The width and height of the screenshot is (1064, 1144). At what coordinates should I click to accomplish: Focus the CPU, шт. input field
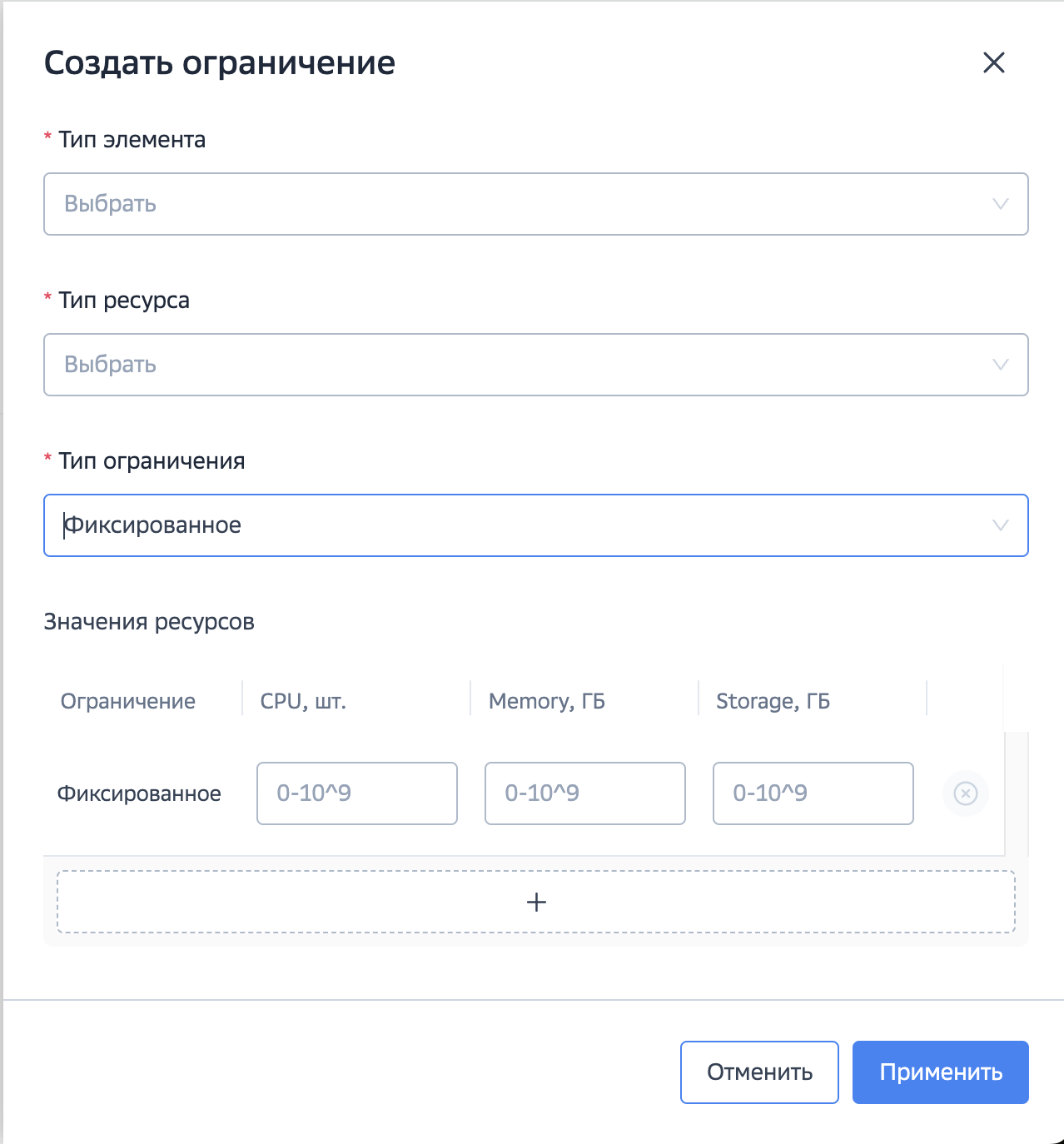(x=356, y=793)
